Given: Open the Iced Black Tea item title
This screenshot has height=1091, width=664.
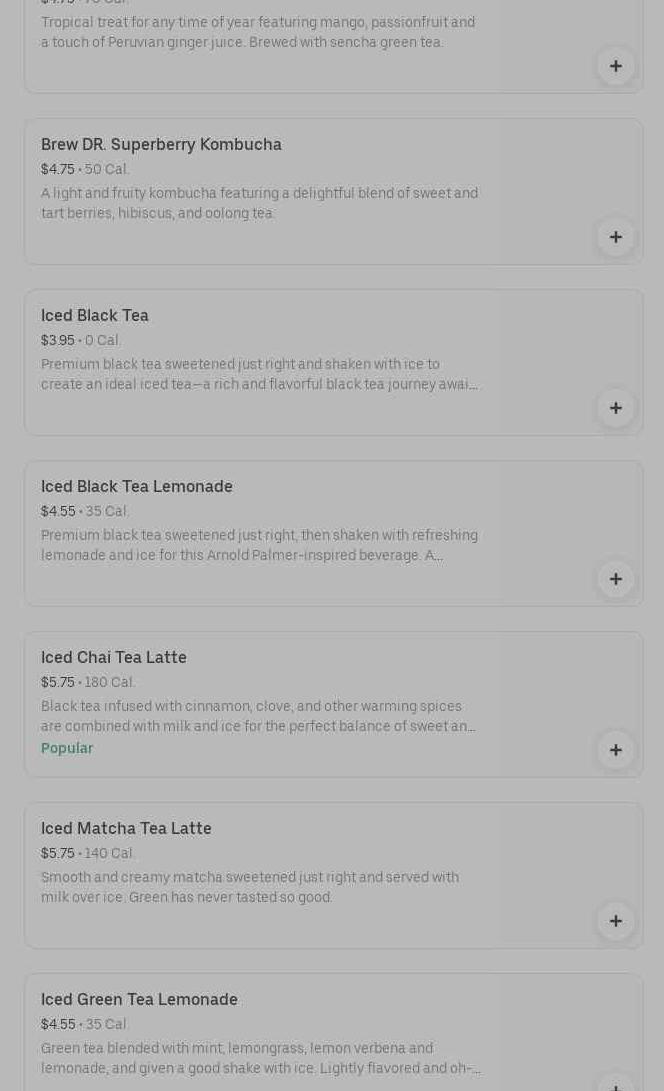Looking at the screenshot, I should pos(95,316).
